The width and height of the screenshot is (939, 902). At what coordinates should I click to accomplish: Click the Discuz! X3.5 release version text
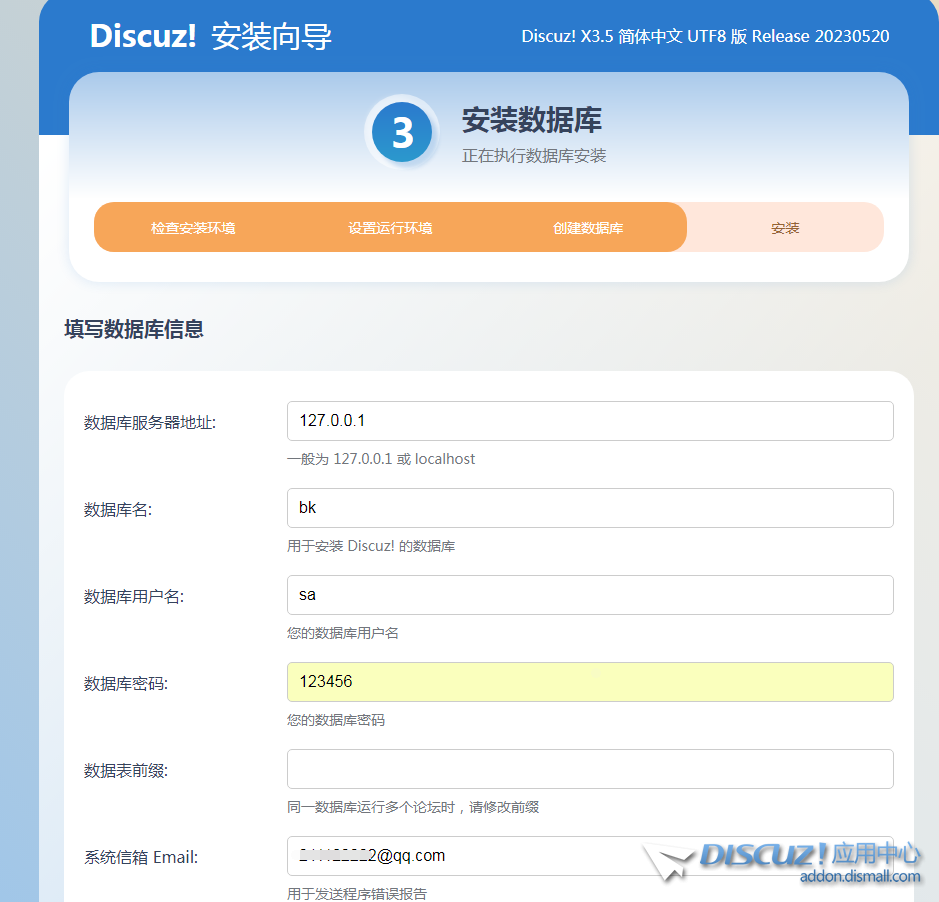tap(705, 37)
